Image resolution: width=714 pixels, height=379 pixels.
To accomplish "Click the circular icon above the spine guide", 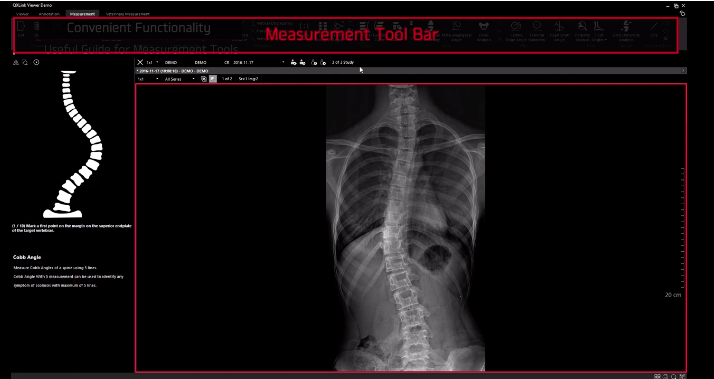I will click(x=36, y=62).
